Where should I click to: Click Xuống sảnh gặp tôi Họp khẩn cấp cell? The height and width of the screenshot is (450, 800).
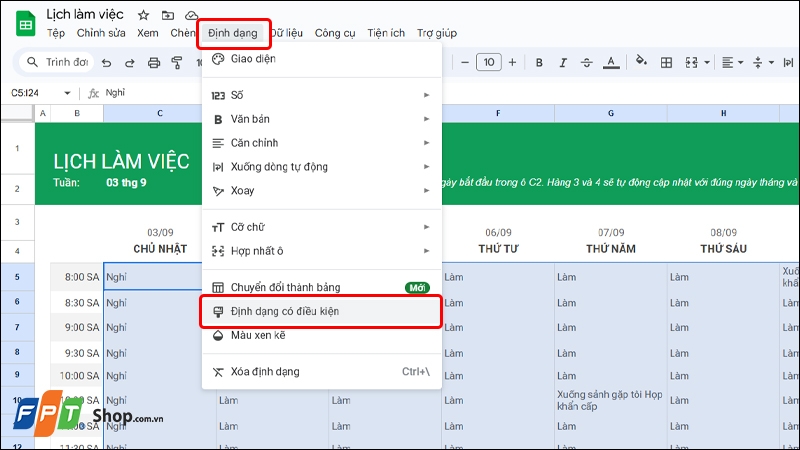[x=611, y=400]
